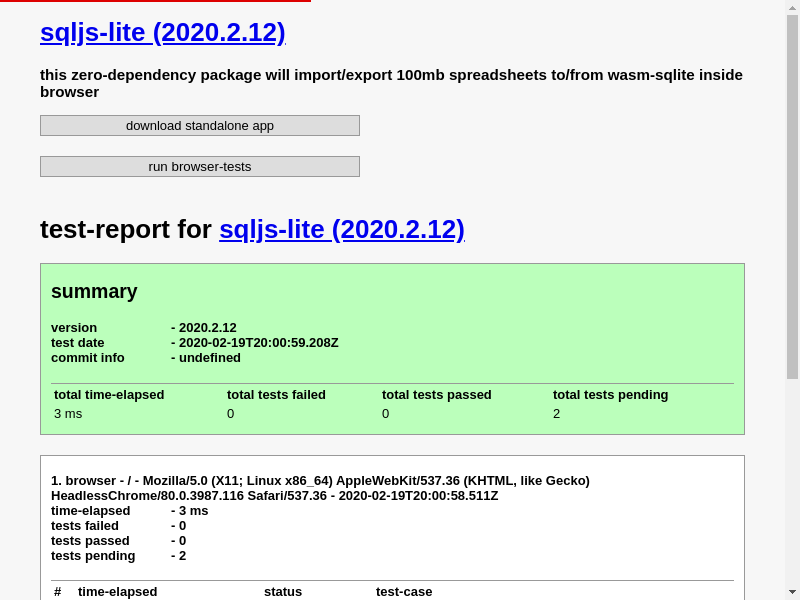The image size is (800, 600).
Task: Click the package description text
Action: point(391,83)
